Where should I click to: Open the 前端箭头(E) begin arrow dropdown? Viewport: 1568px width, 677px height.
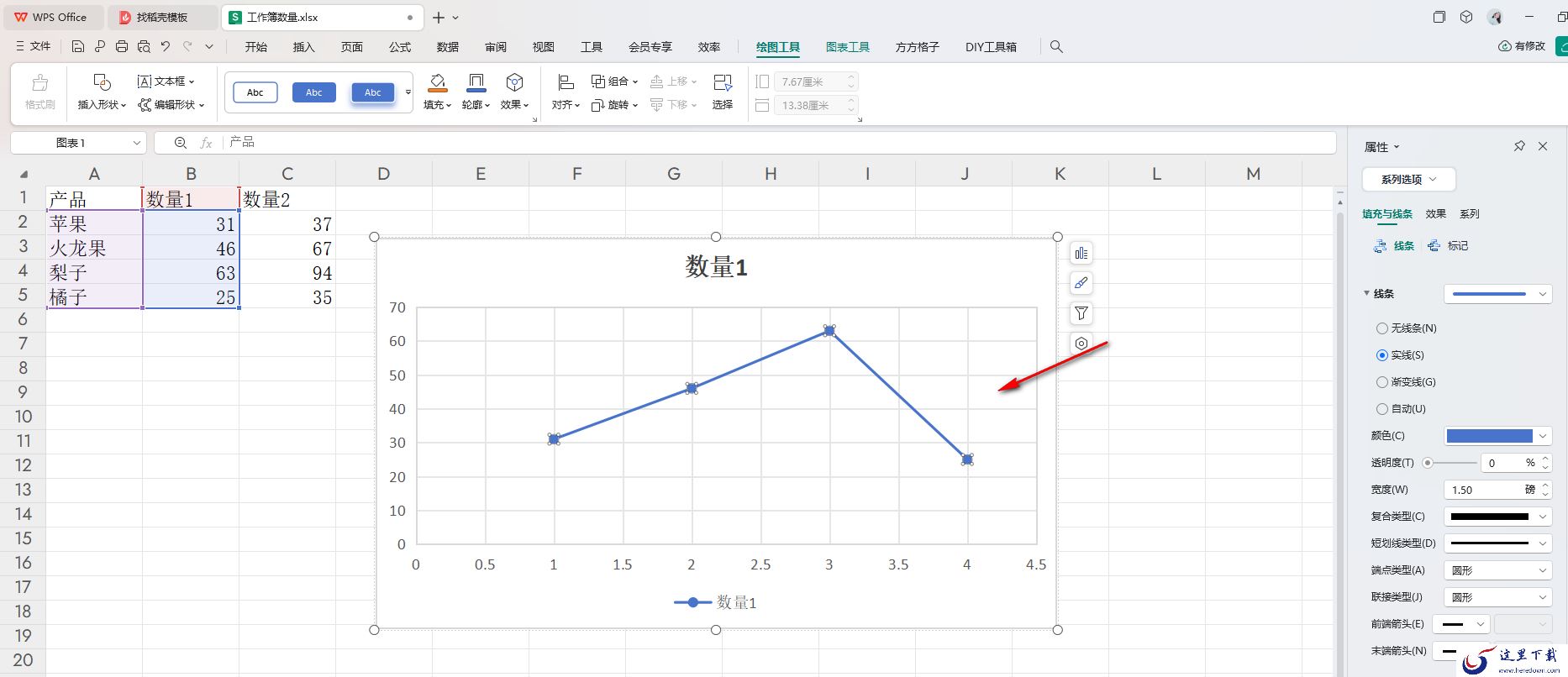tap(1461, 624)
